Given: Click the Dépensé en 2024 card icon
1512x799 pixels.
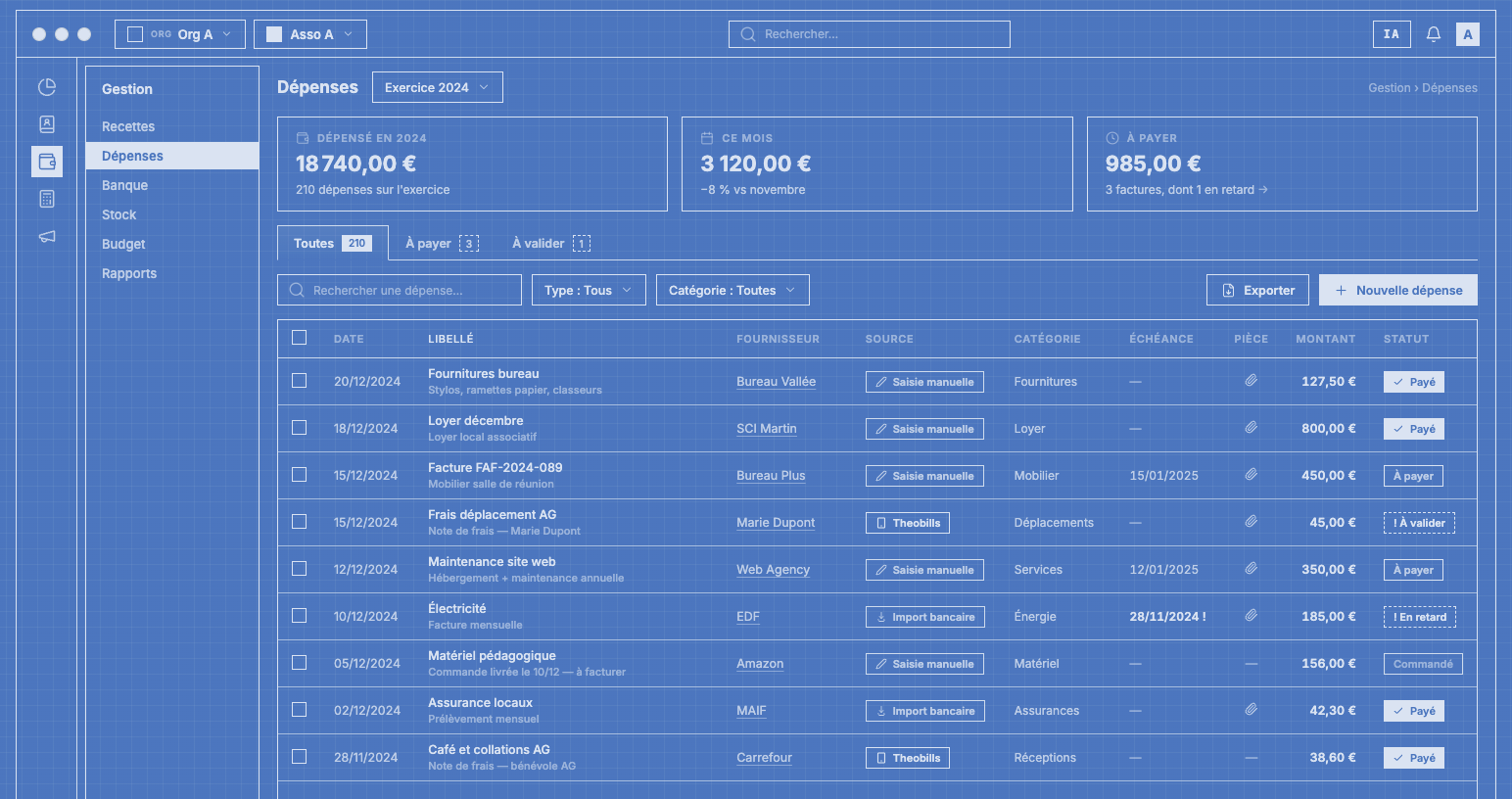Looking at the screenshot, I should pos(303,138).
